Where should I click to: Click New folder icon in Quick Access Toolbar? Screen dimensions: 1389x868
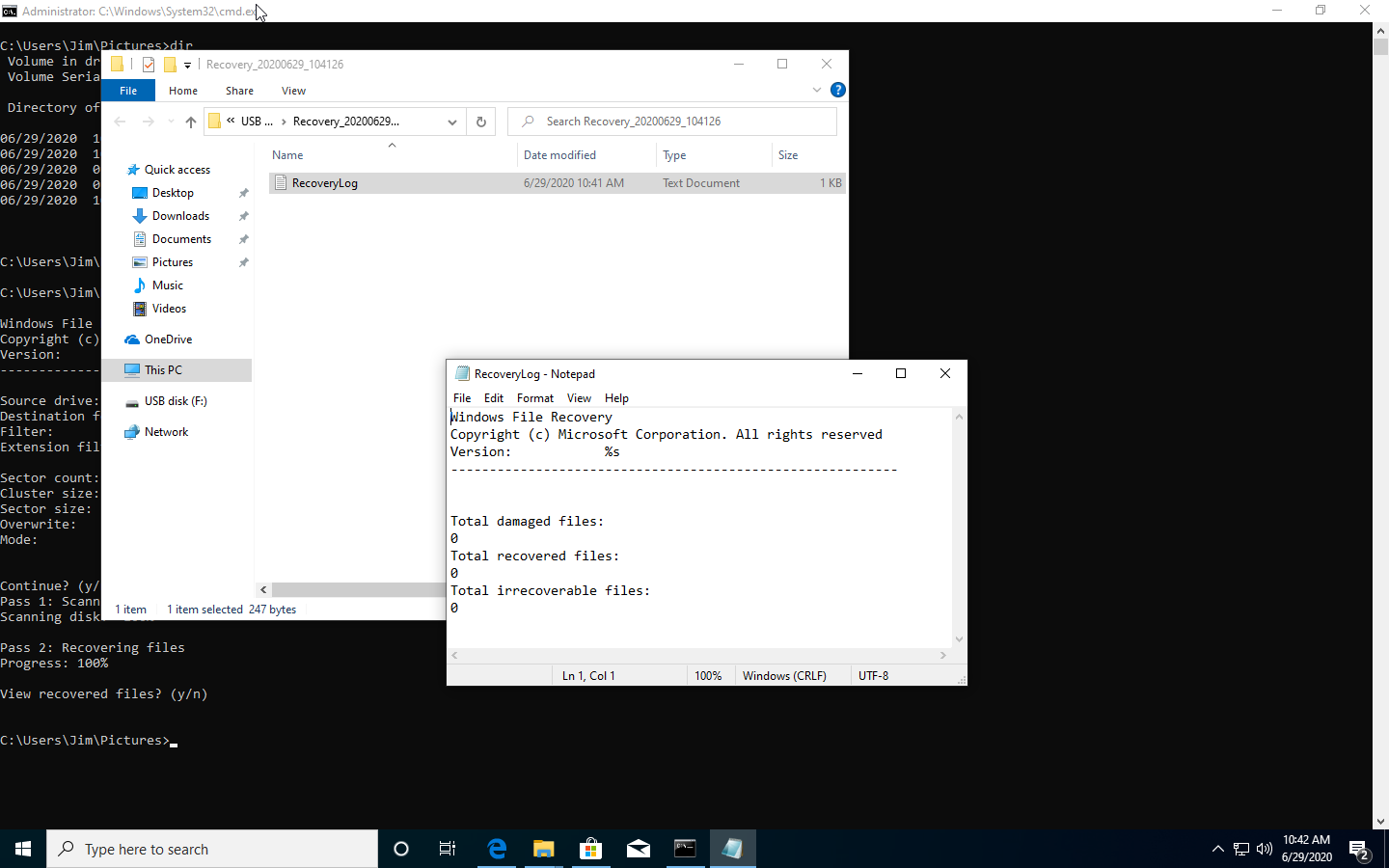tap(170, 65)
